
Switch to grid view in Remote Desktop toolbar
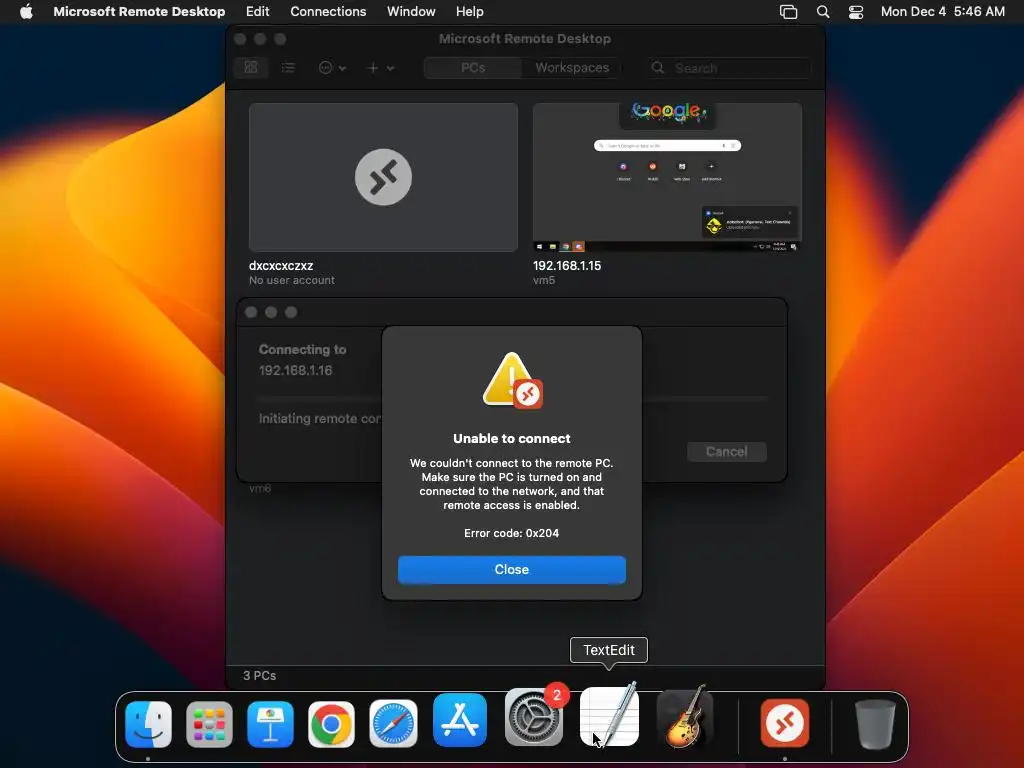point(251,67)
